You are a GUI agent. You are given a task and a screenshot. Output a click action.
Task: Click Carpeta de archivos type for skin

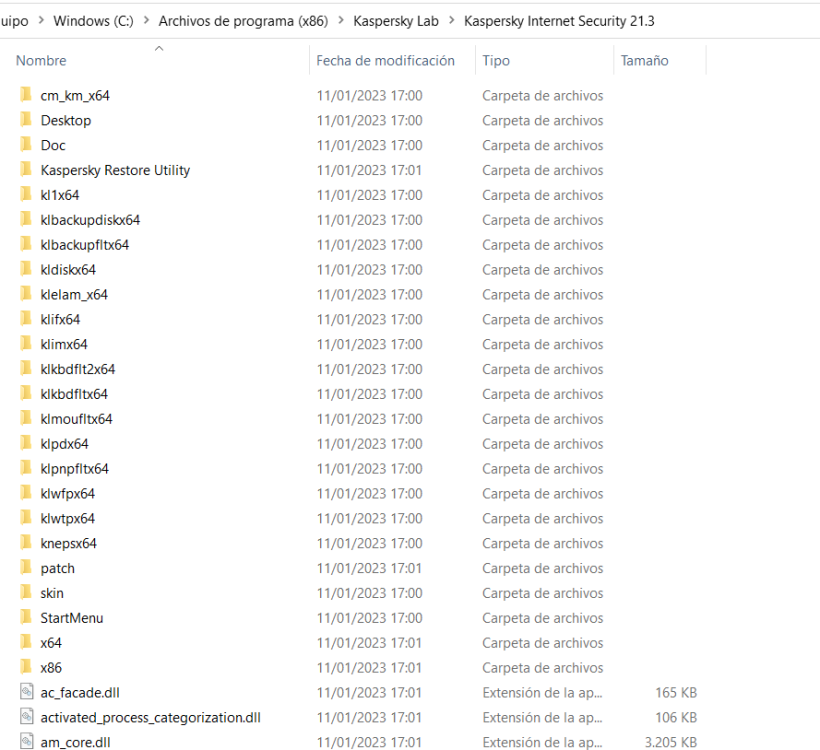coord(542,593)
